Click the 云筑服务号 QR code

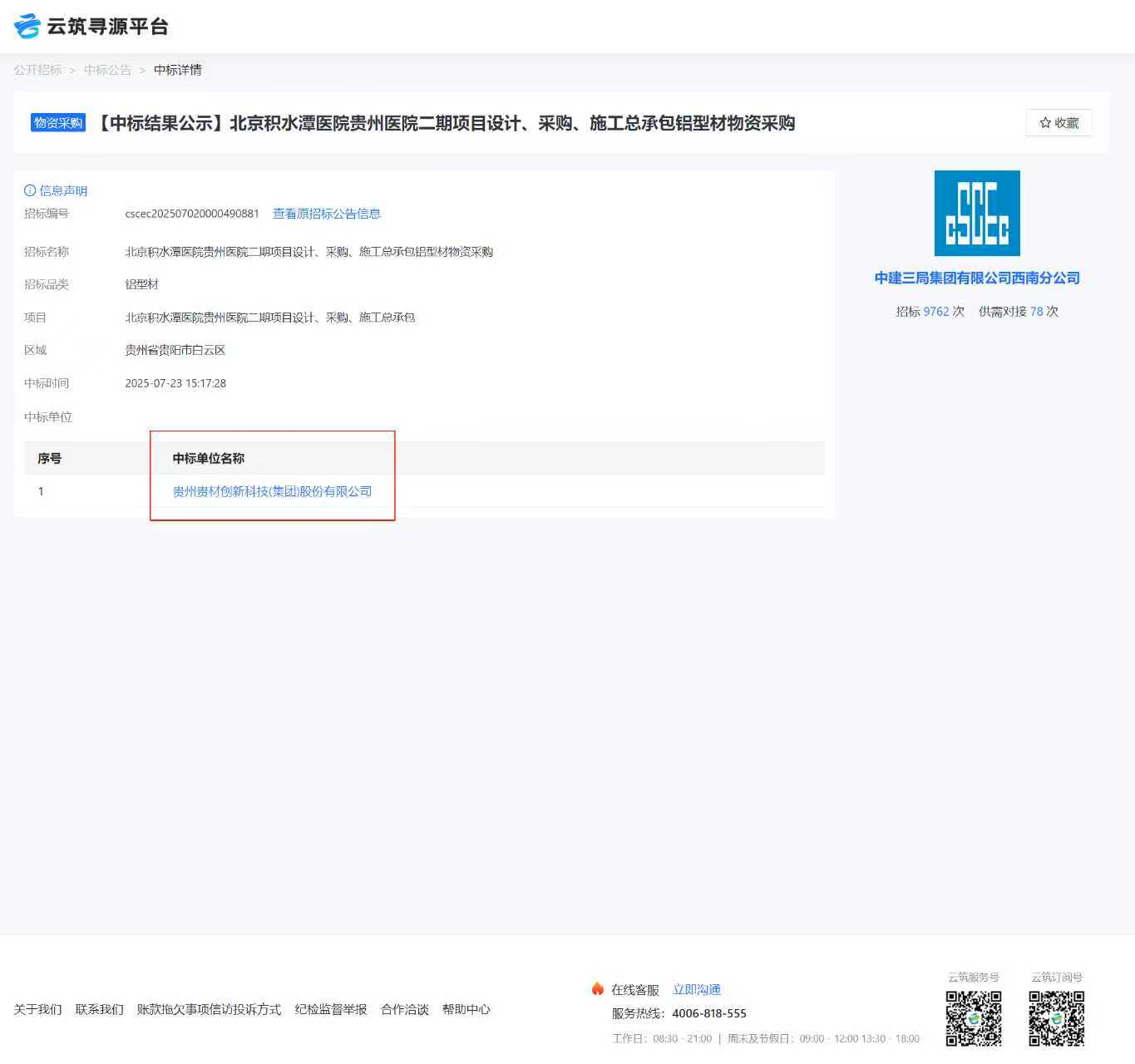coord(974,1018)
